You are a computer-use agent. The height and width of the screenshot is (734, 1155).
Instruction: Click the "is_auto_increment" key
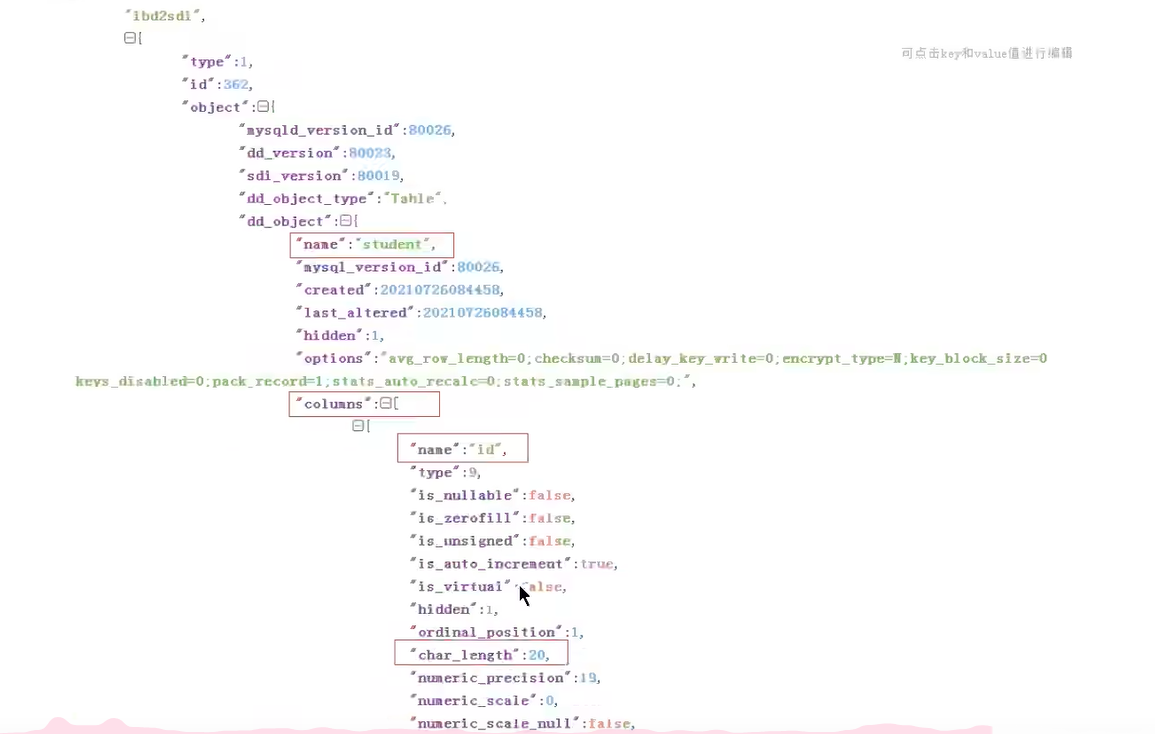(x=491, y=565)
